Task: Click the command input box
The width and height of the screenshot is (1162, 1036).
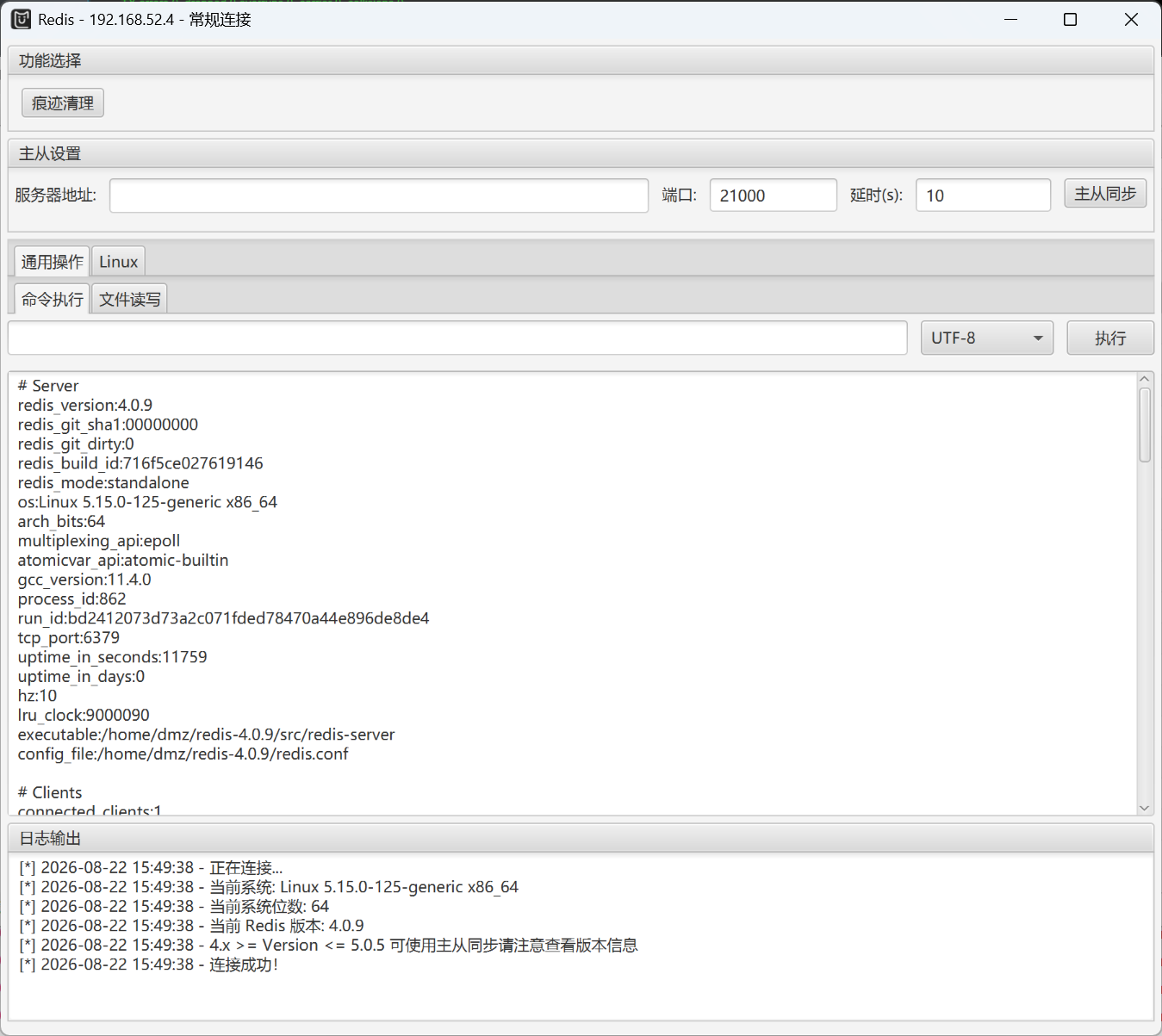Action: [x=457, y=338]
